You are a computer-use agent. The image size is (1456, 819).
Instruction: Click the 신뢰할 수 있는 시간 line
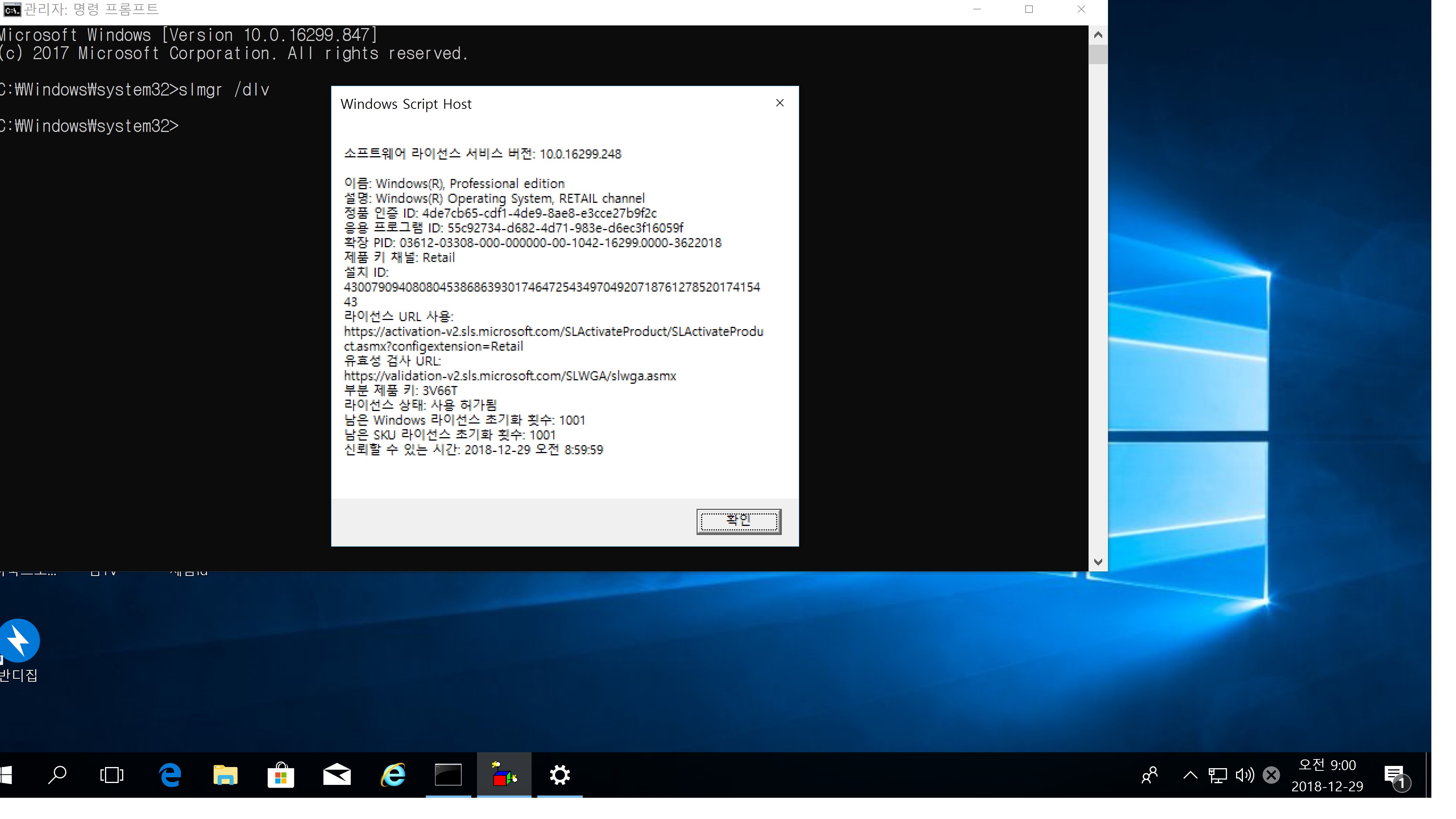click(x=473, y=449)
